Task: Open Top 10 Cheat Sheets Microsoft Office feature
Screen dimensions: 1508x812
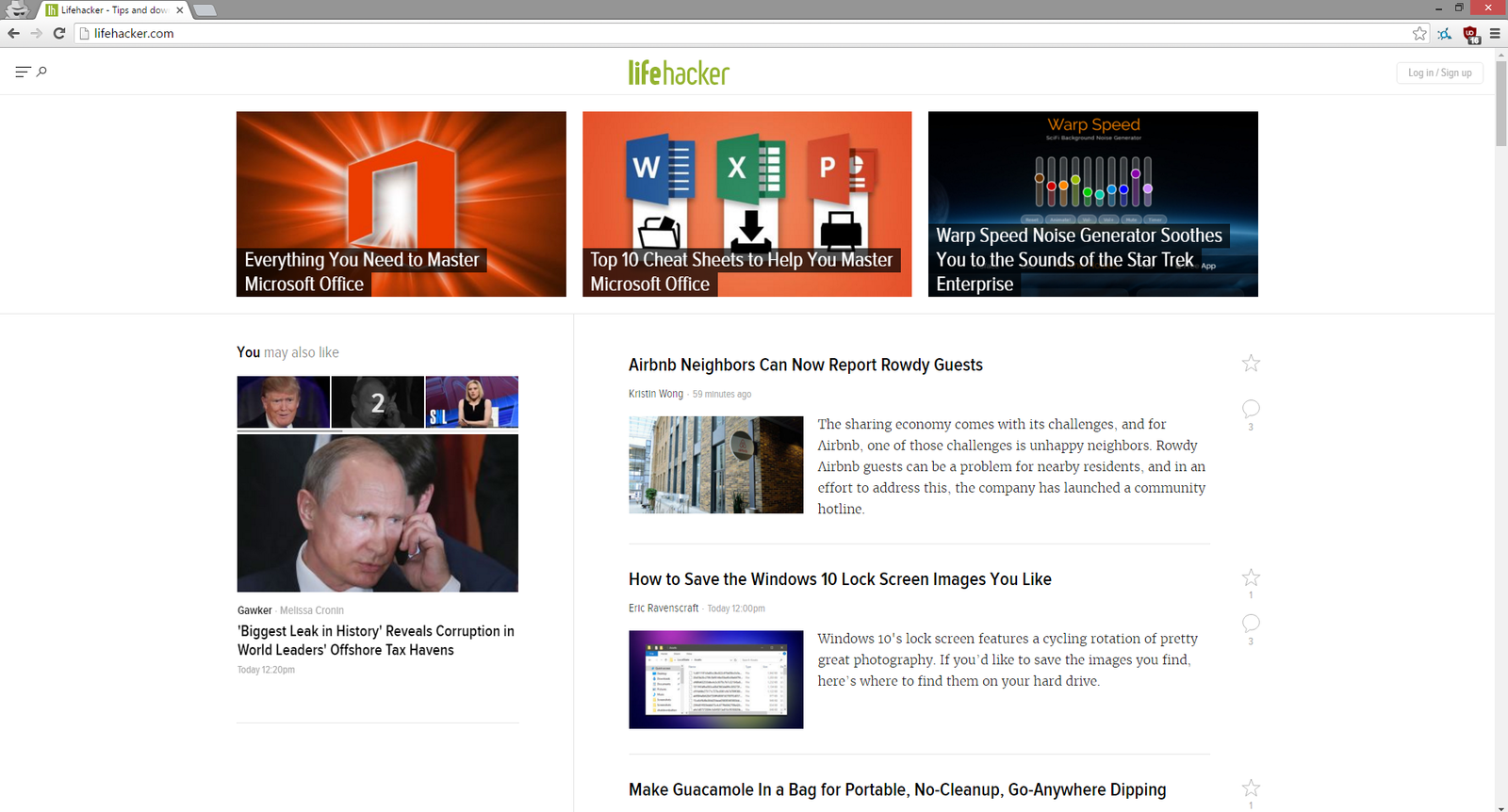Action: click(746, 203)
